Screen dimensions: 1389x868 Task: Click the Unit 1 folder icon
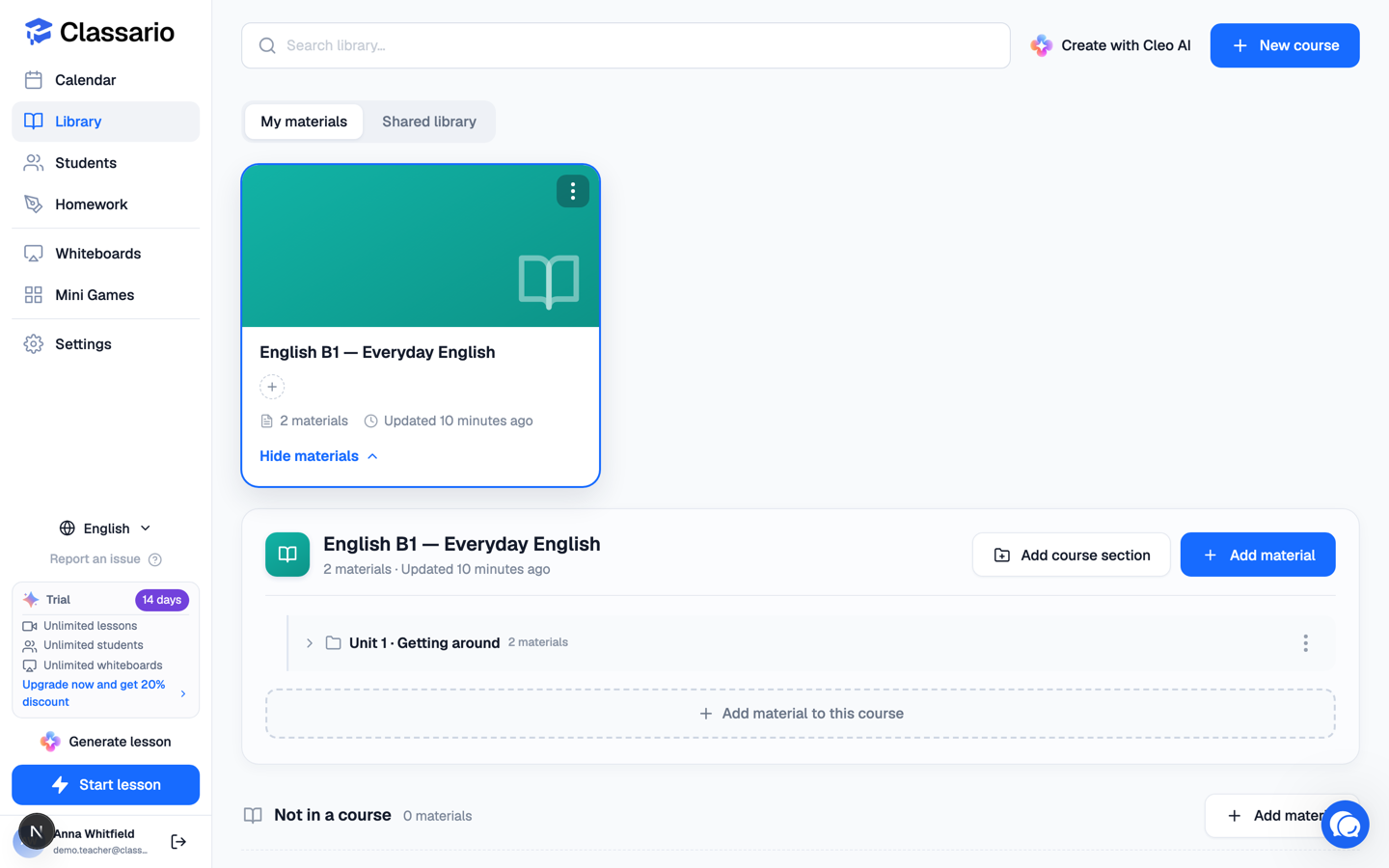[333, 643]
